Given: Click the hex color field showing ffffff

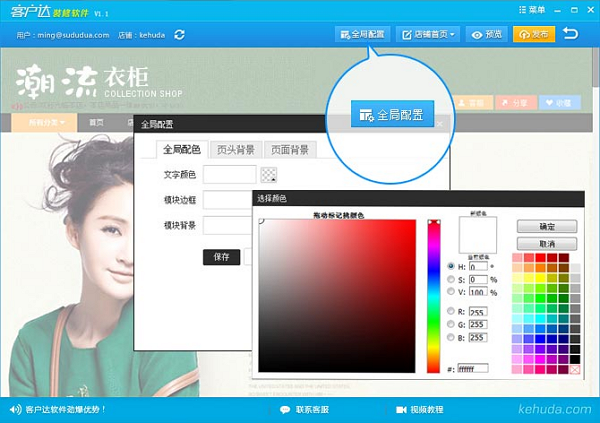Looking at the screenshot, I should tap(473, 368).
